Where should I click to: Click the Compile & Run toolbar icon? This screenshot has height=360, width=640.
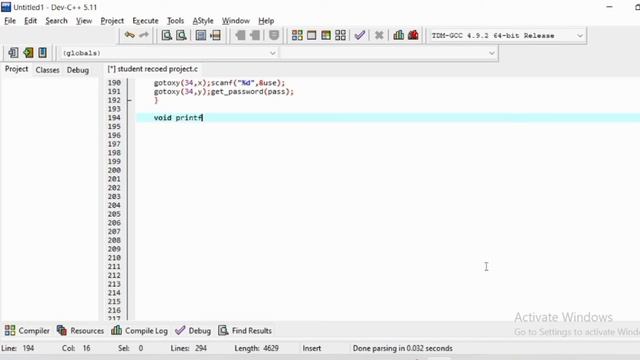326,36
